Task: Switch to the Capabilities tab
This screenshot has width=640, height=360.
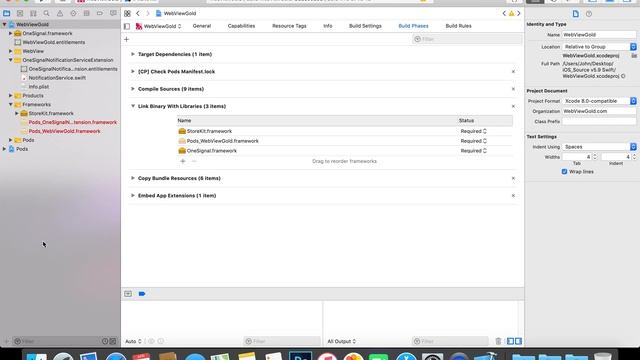Action: (241, 26)
